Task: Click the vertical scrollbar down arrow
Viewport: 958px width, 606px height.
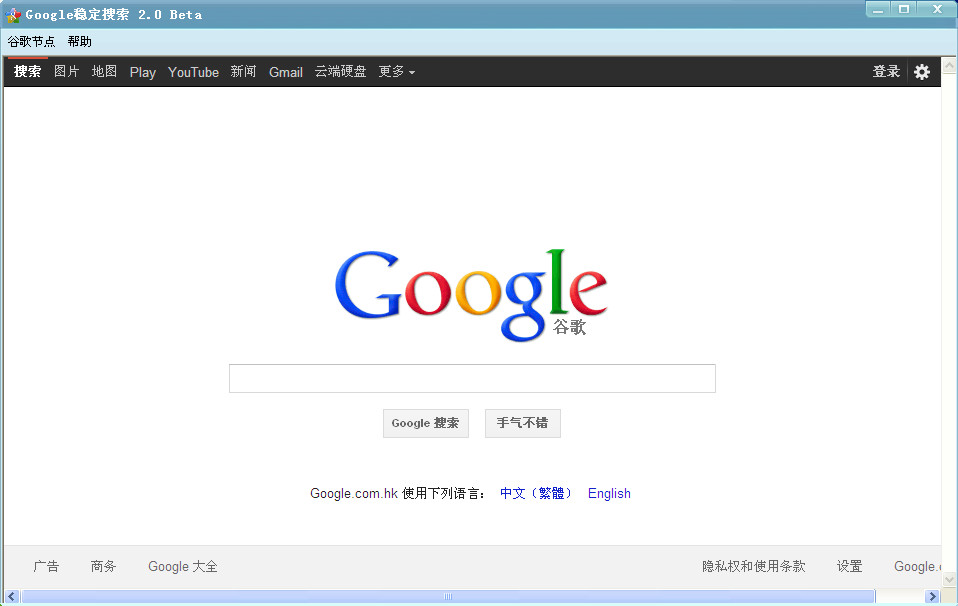Action: click(949, 580)
